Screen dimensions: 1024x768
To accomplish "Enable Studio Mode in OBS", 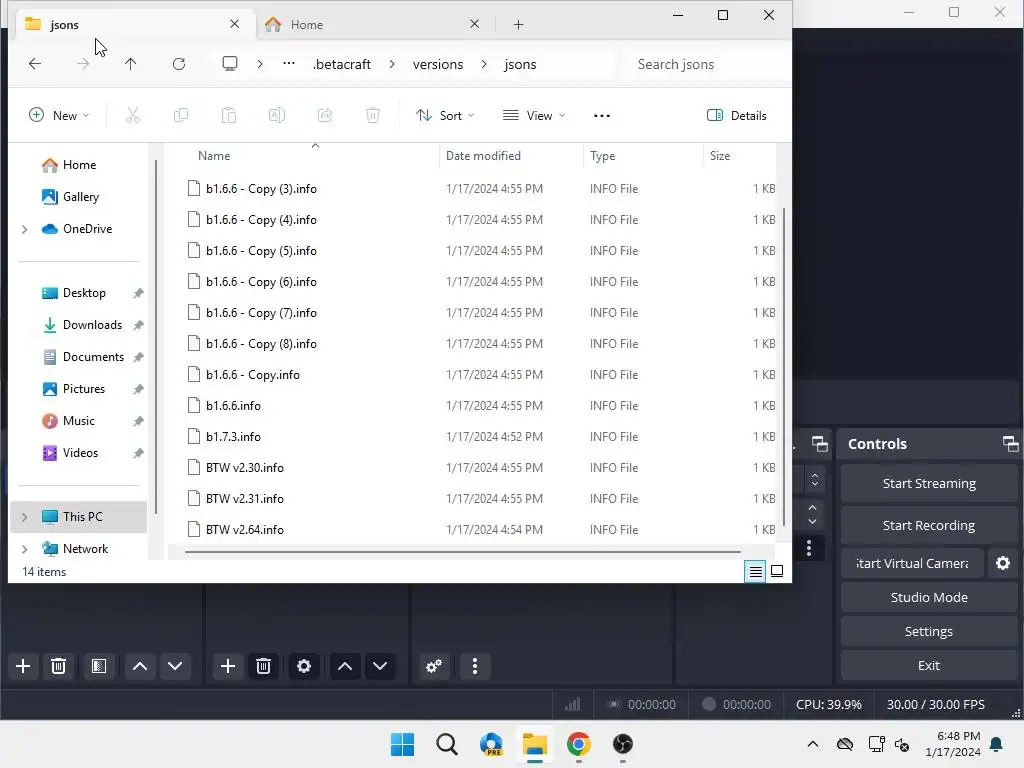I will (x=929, y=598).
